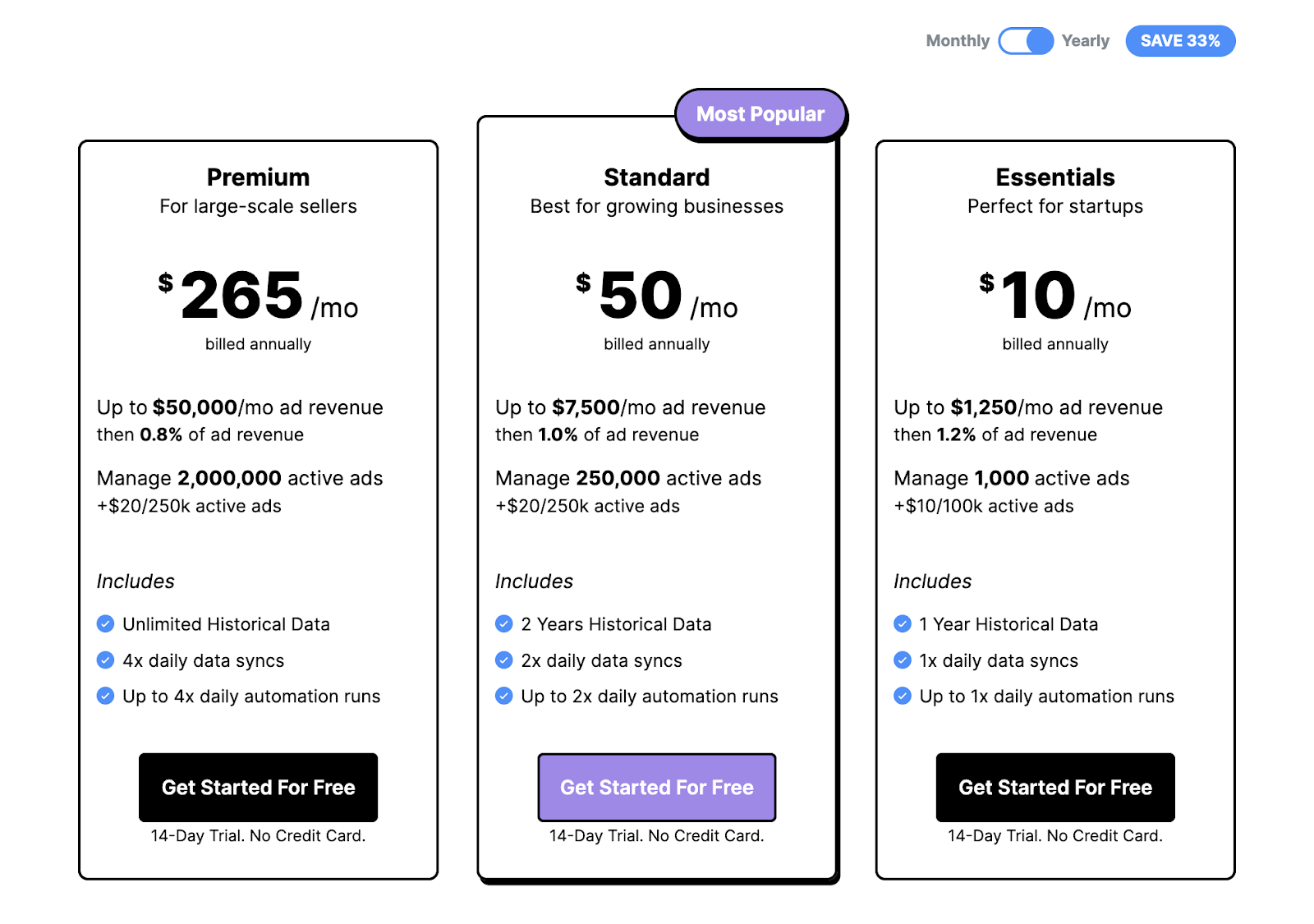The image size is (1314, 924).
Task: Click checkmark beside Up to 4x daily automation runs
Action: [x=105, y=696]
